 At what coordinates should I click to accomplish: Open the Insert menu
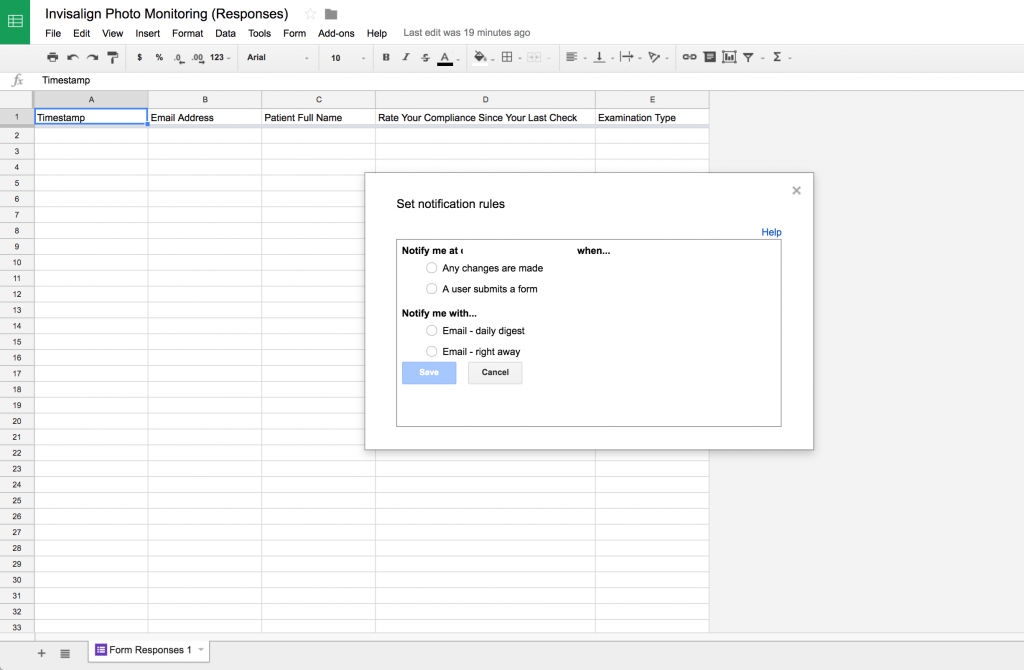pyautogui.click(x=148, y=33)
